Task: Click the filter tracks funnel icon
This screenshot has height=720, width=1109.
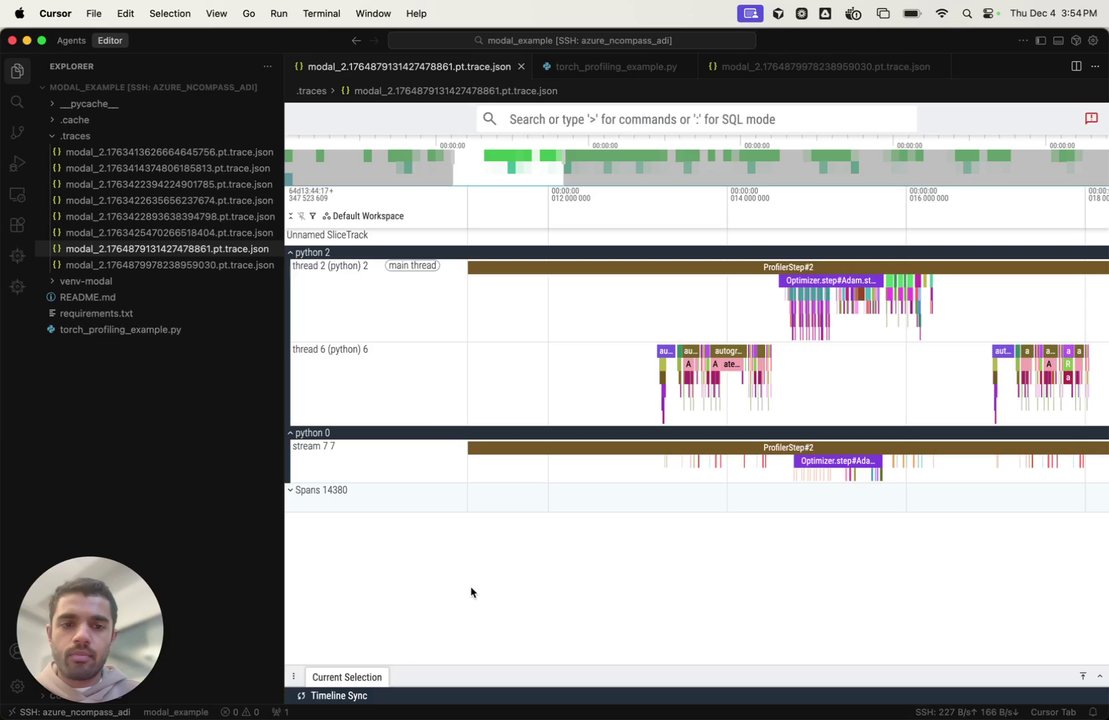Action: point(313,216)
